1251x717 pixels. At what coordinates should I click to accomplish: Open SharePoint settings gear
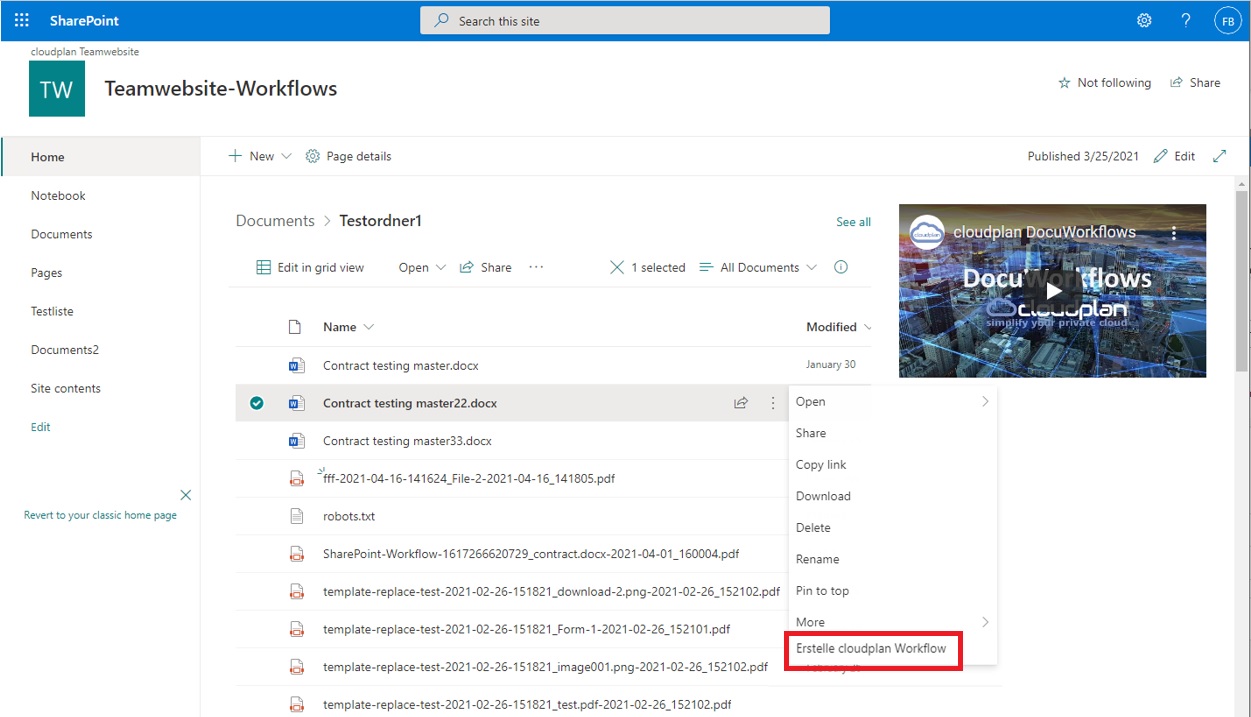tap(1144, 19)
